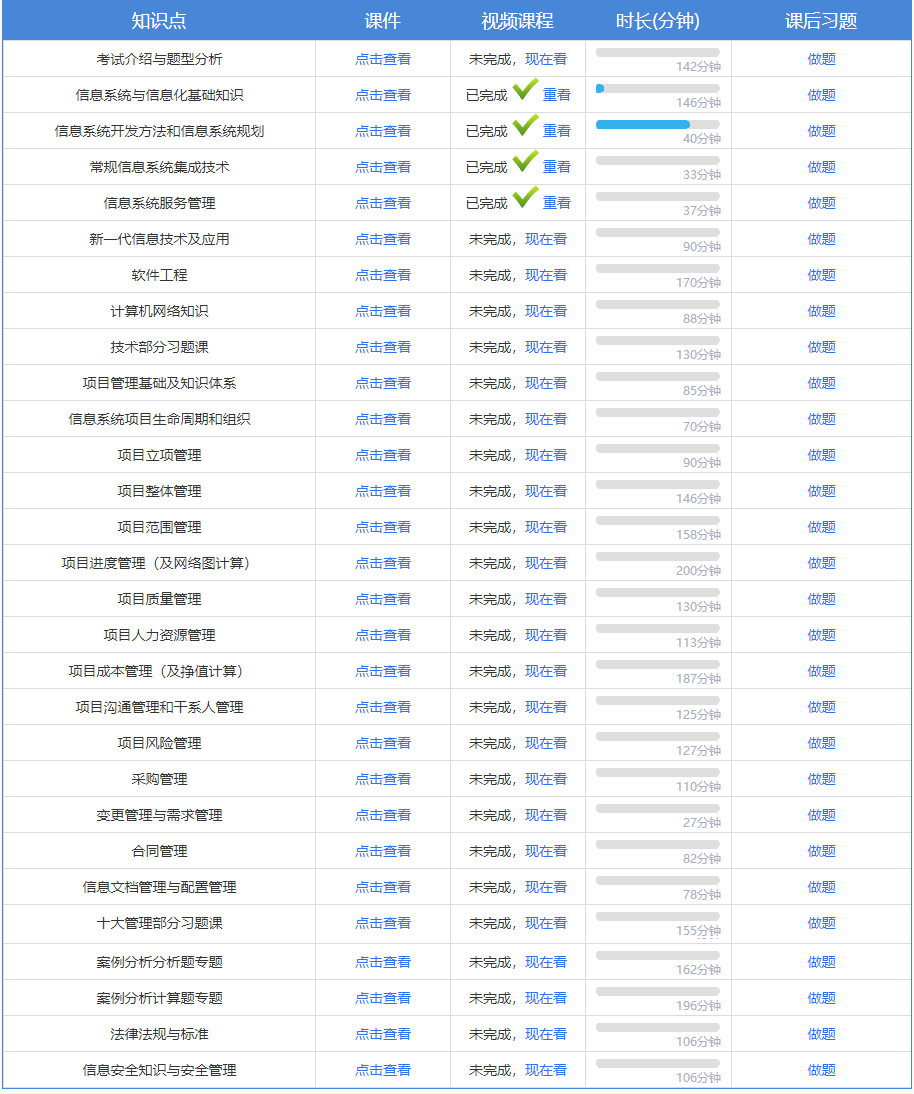Click the 视频课程 column header
The height and width of the screenshot is (1094, 914).
click(x=517, y=21)
